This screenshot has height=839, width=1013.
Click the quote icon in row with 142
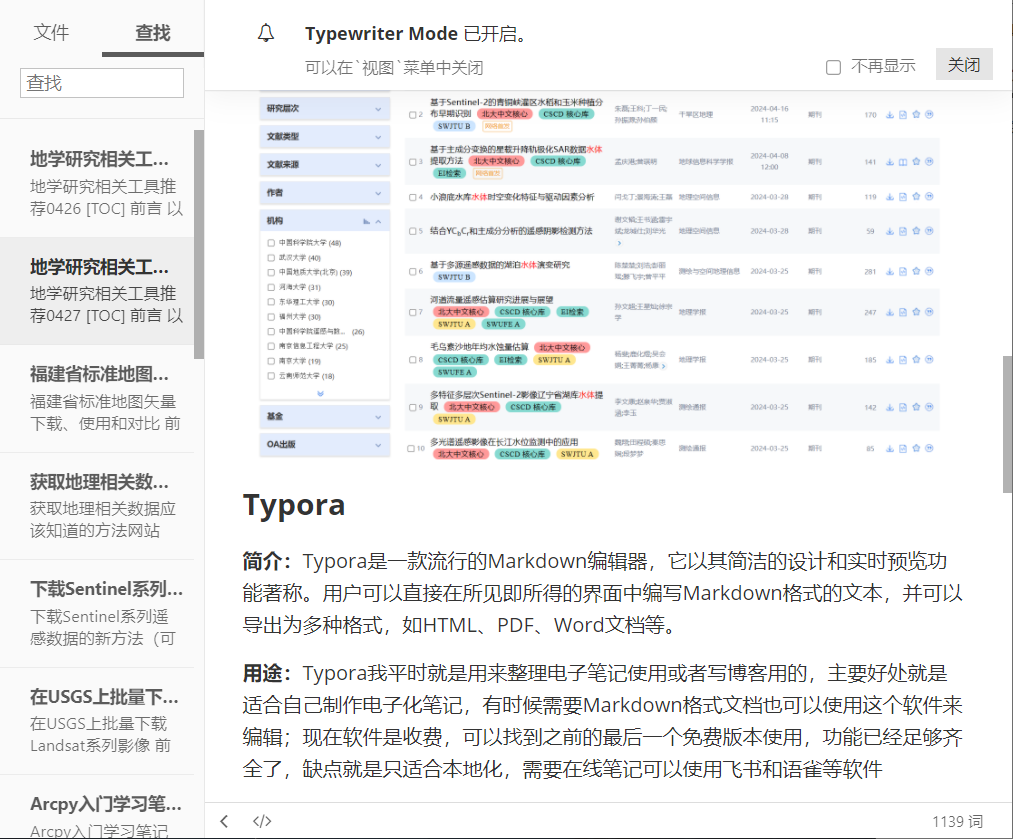[x=929, y=407]
